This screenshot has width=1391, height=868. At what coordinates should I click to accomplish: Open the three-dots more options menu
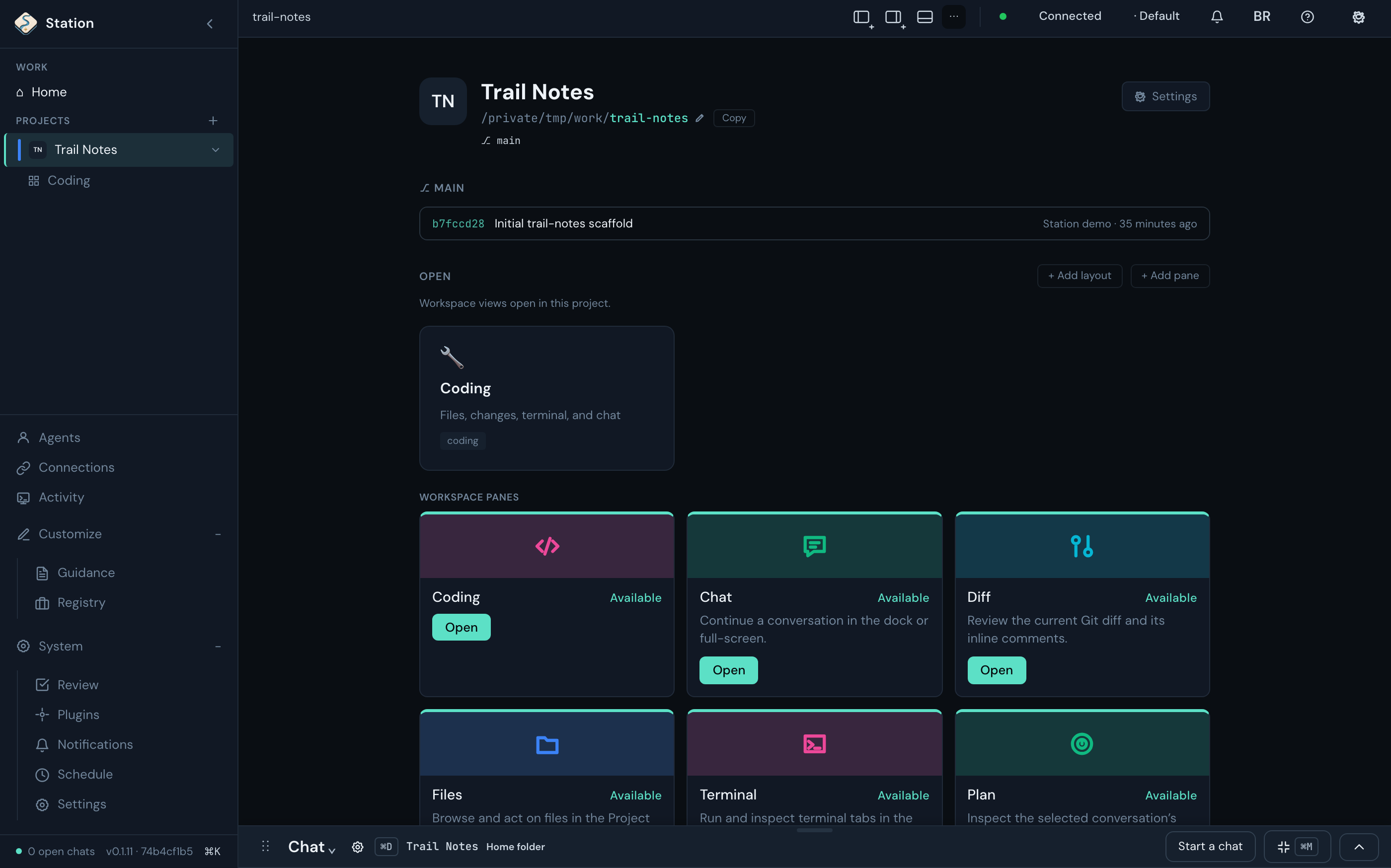(953, 17)
